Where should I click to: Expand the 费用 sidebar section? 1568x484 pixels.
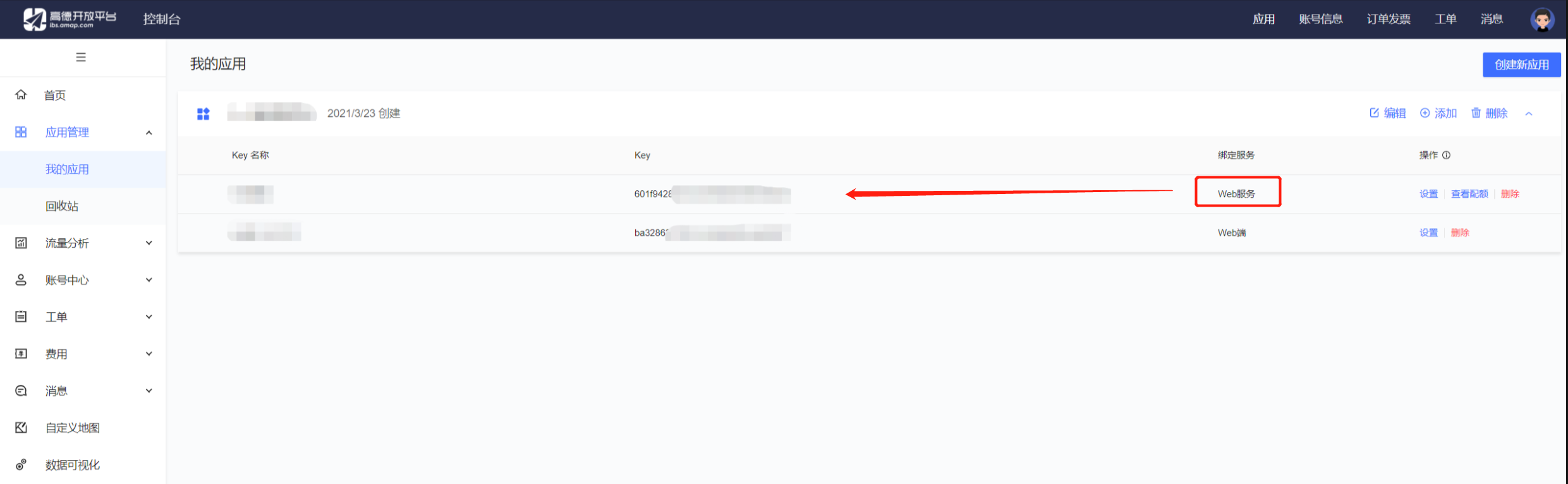(149, 354)
